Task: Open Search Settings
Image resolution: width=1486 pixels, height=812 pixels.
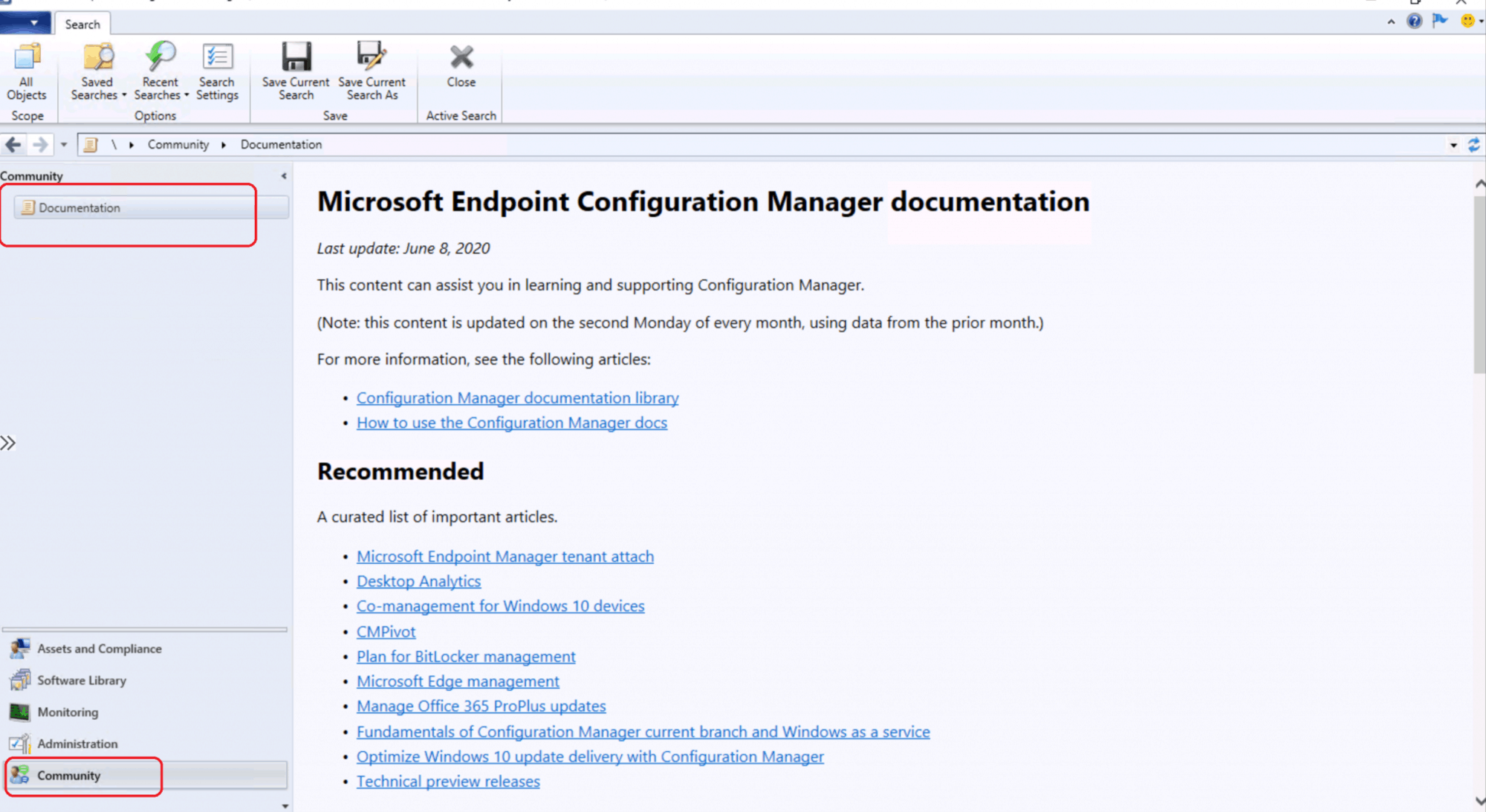Action: [217, 71]
